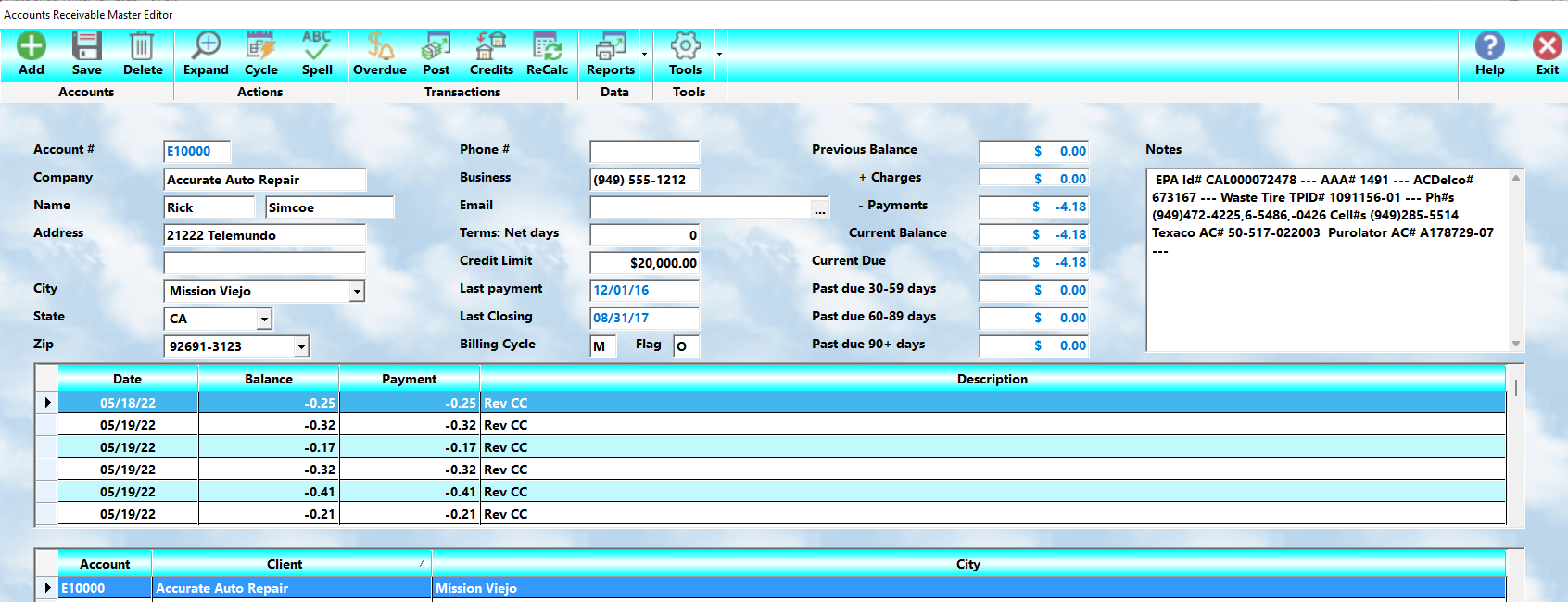Click the empty second address line
The width and height of the screenshot is (1568, 602).
(x=265, y=263)
